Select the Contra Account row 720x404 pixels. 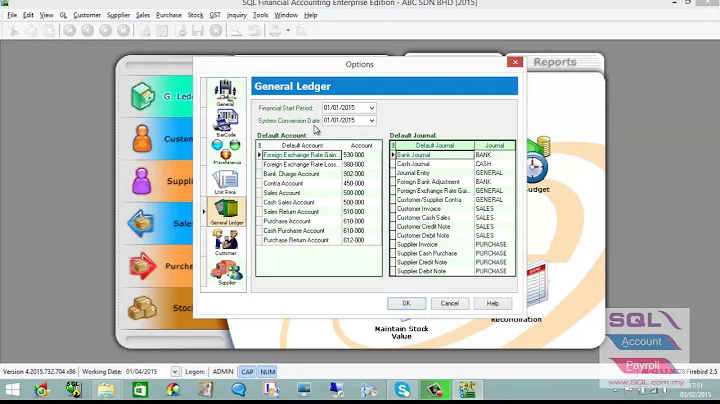319,184
